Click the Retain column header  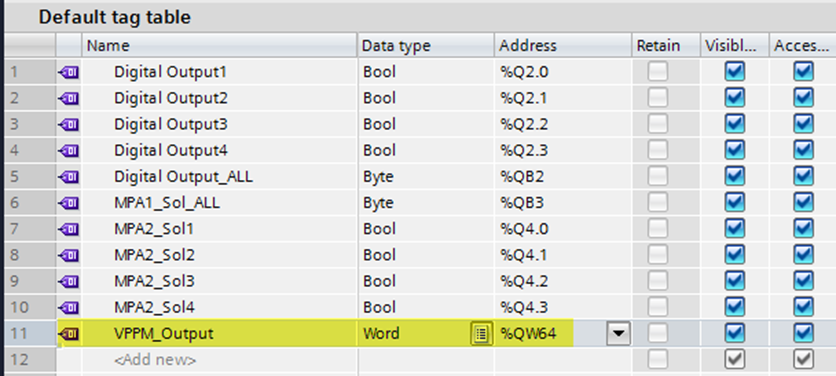665,46
